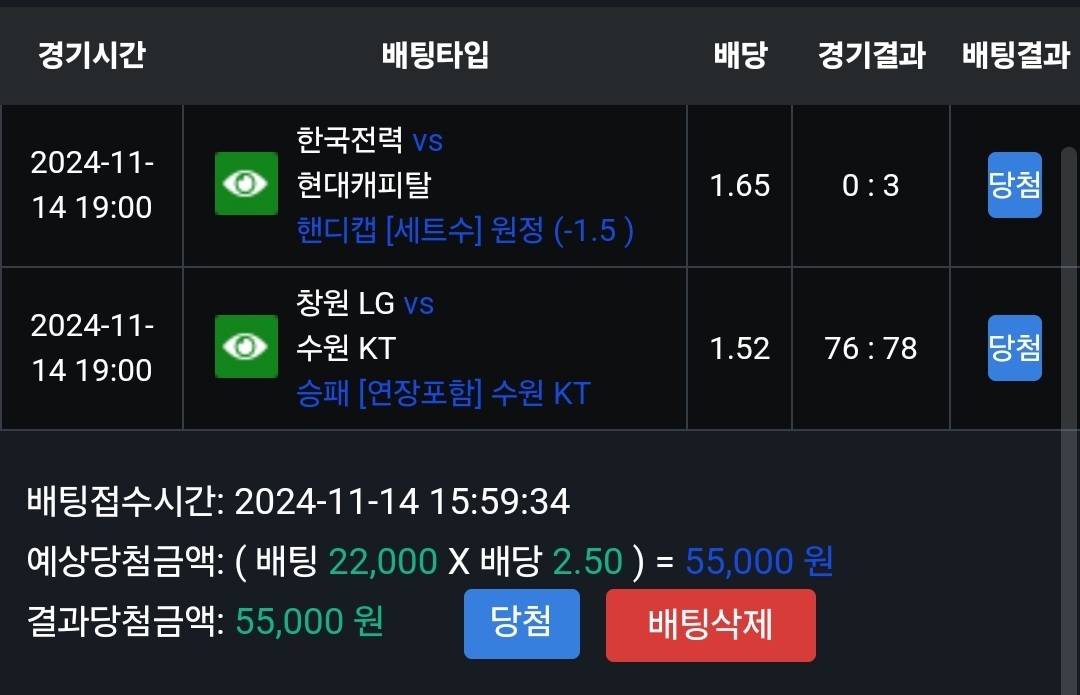Click the 76 : 78 match result
The width and height of the screenshot is (1080, 695).
pyautogui.click(x=871, y=348)
